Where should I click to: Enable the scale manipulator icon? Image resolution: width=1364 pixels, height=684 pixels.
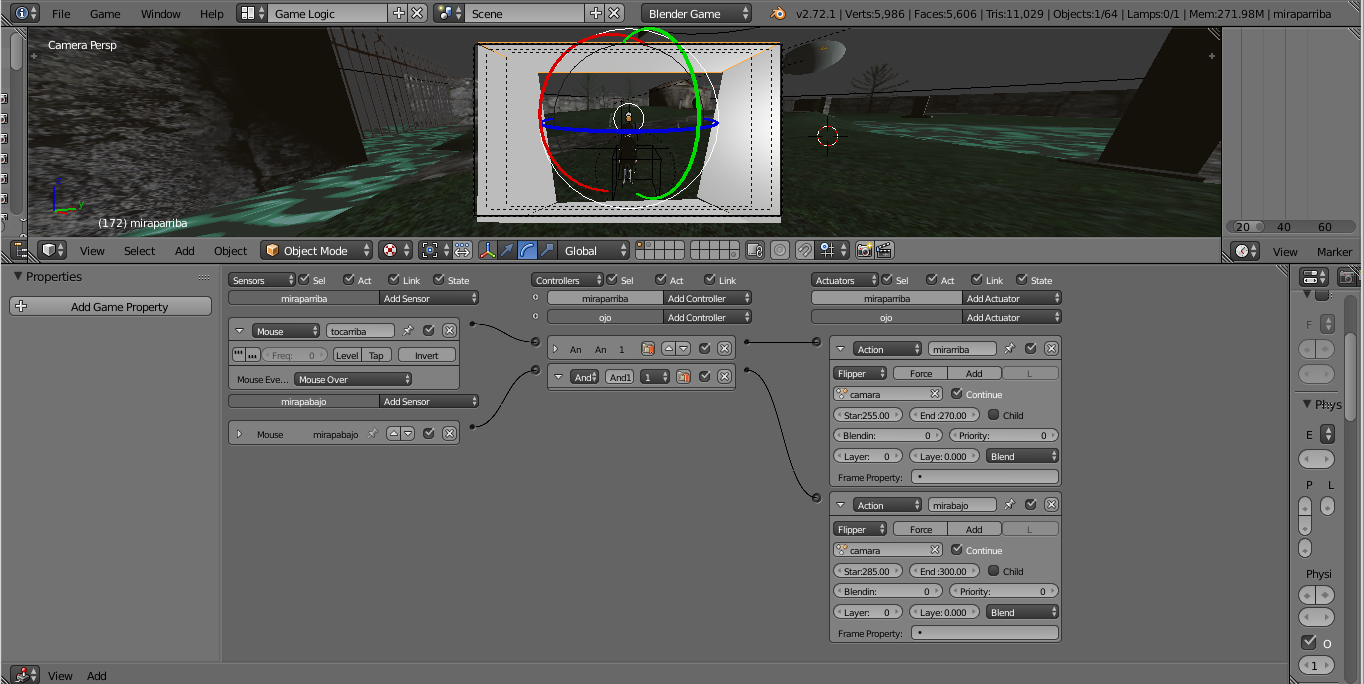tap(546, 250)
